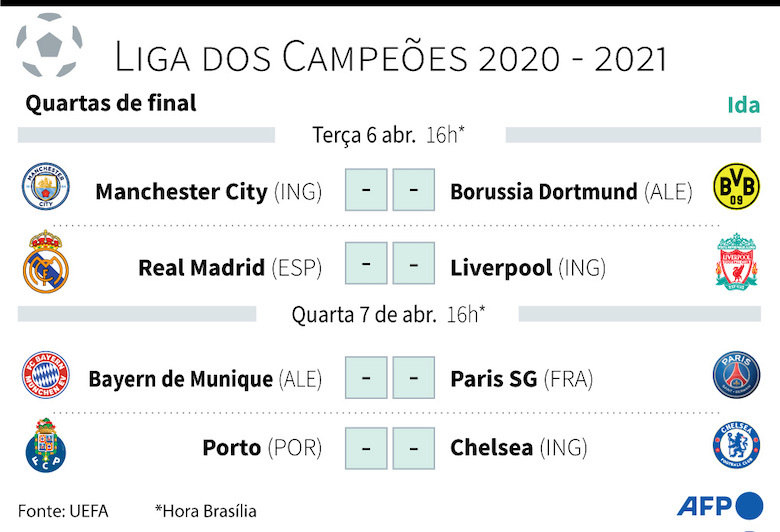The width and height of the screenshot is (780, 532).
Task: Click the Manchester City club crest
Action: [x=47, y=188]
